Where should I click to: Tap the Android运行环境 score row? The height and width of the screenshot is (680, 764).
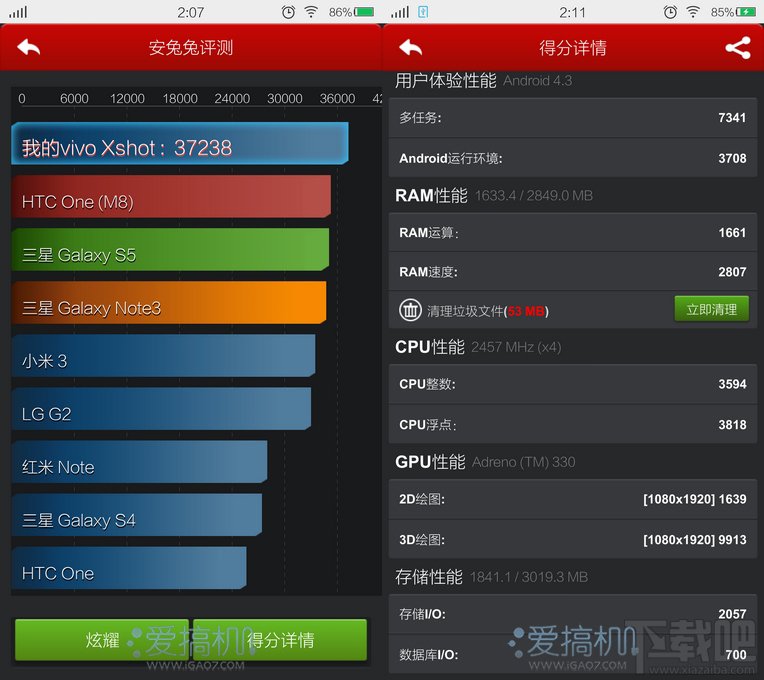coord(573,158)
